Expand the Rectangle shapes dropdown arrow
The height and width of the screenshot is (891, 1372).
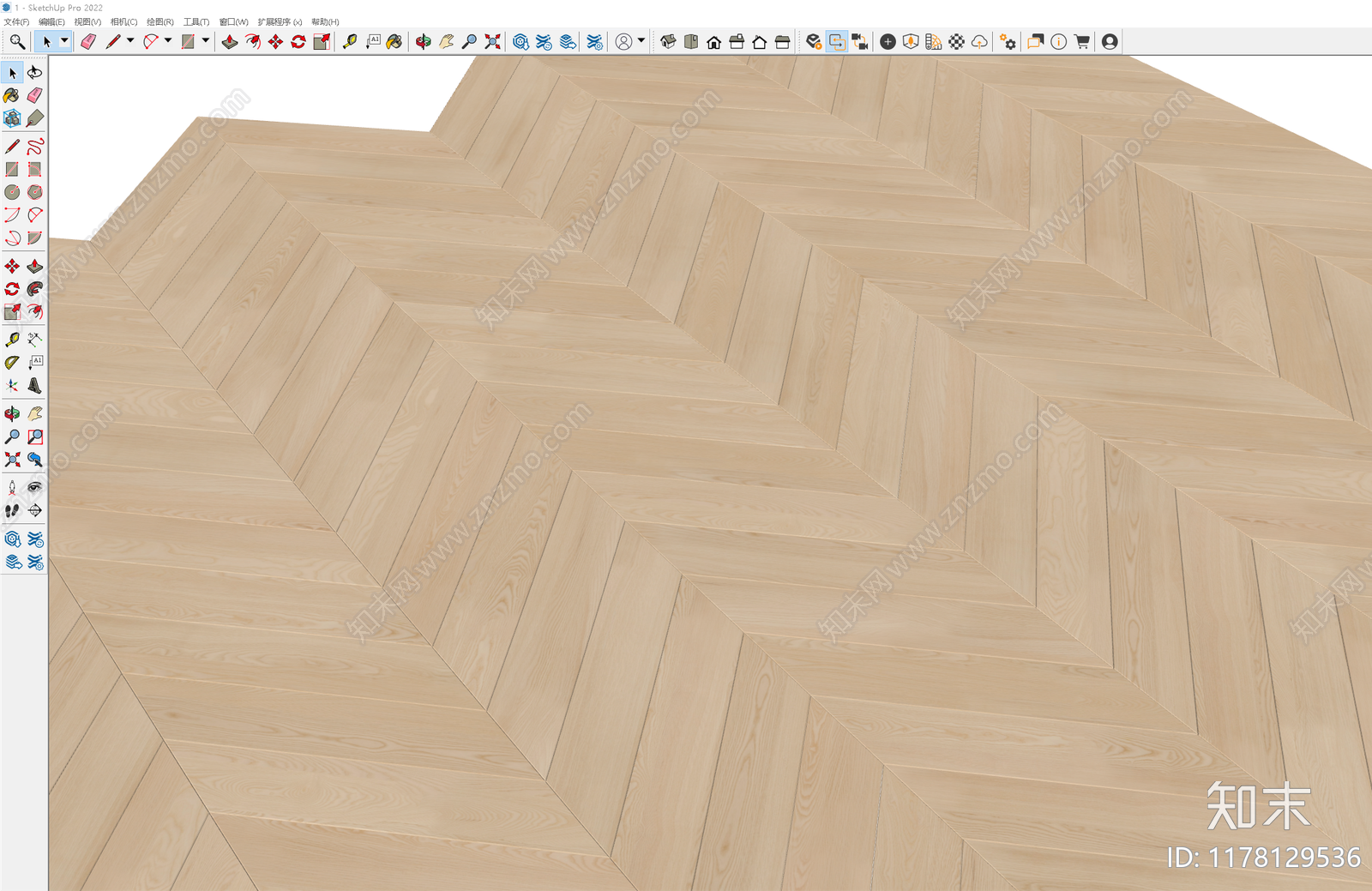(206, 40)
